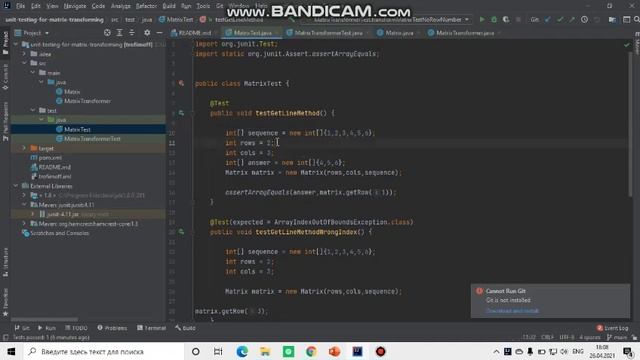Open the TODO tool window
Image resolution: width=640 pixels, height=360 pixels.
click(76, 328)
